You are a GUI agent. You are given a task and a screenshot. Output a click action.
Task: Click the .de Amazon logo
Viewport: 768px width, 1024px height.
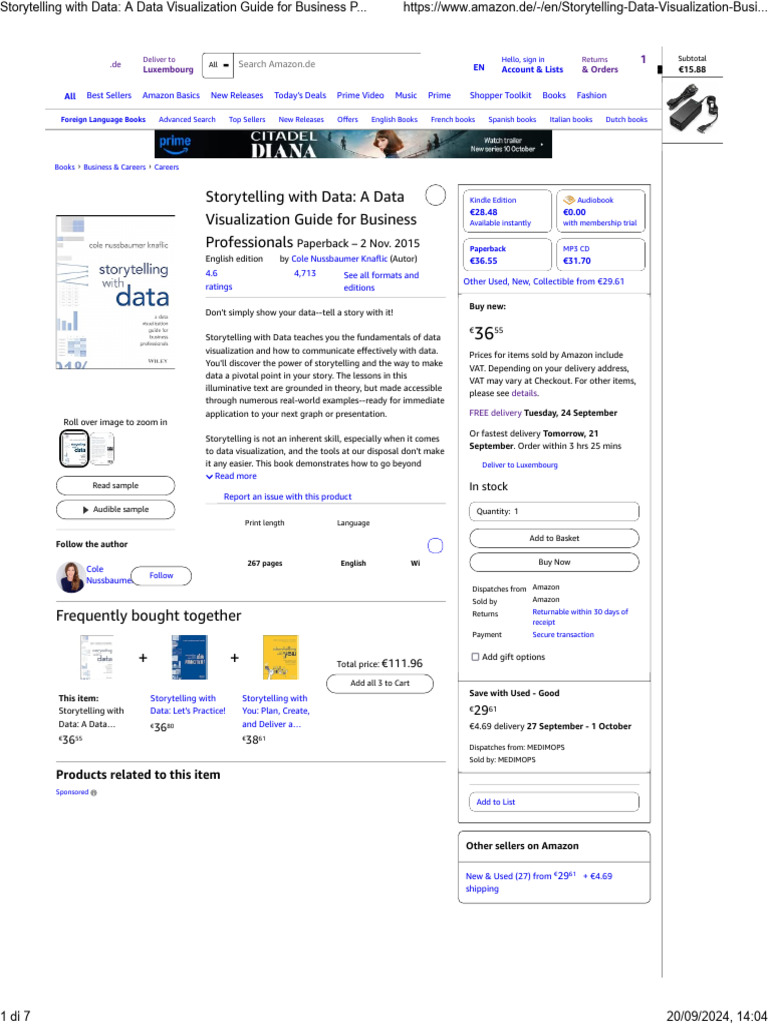click(116, 65)
